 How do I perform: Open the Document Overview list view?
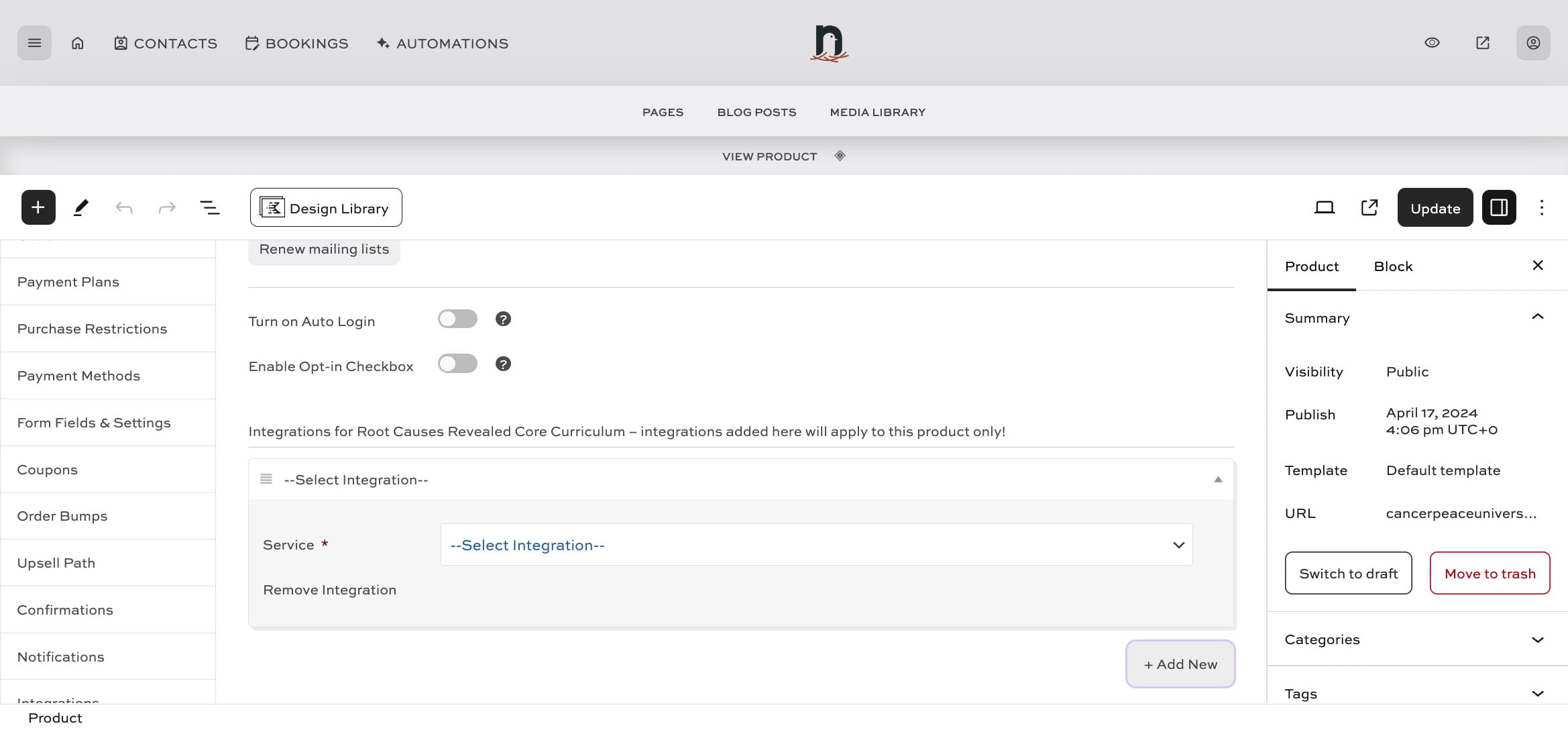[209, 207]
